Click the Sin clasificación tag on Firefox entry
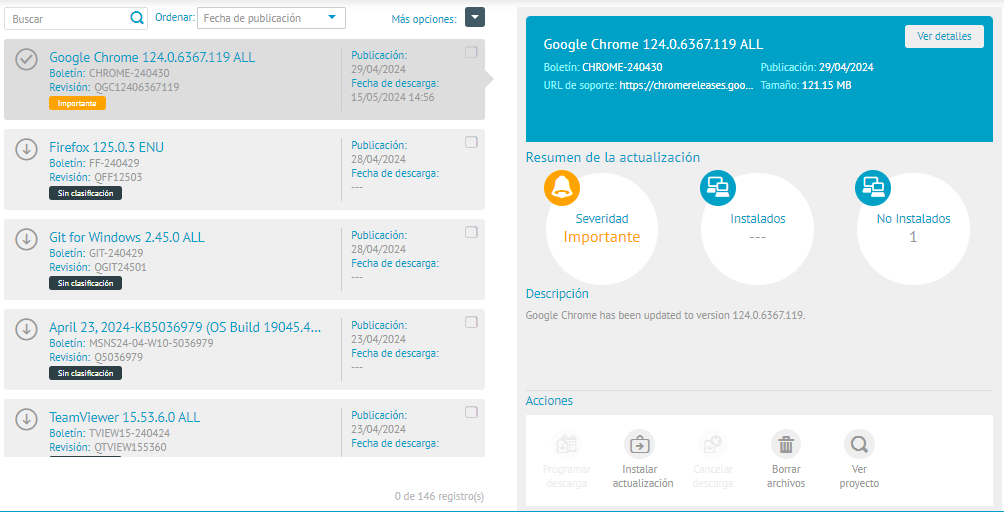The image size is (1004, 512). (x=85, y=193)
